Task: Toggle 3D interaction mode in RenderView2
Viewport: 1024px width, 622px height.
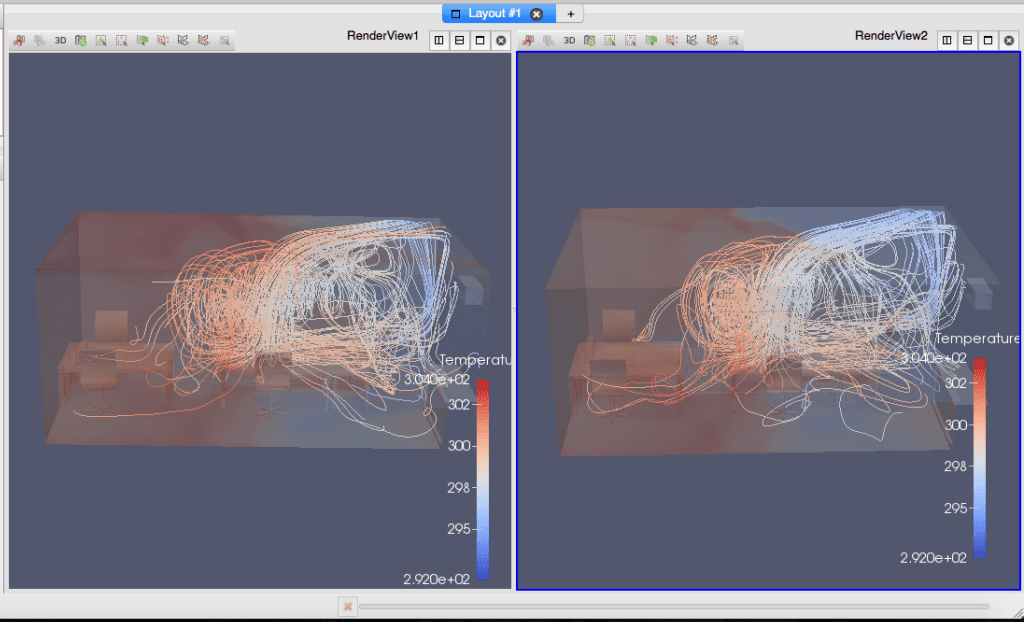Action: point(570,40)
